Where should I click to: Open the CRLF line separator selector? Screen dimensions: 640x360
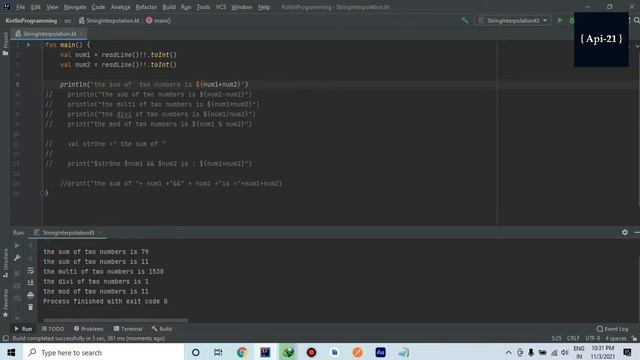tap(573, 338)
